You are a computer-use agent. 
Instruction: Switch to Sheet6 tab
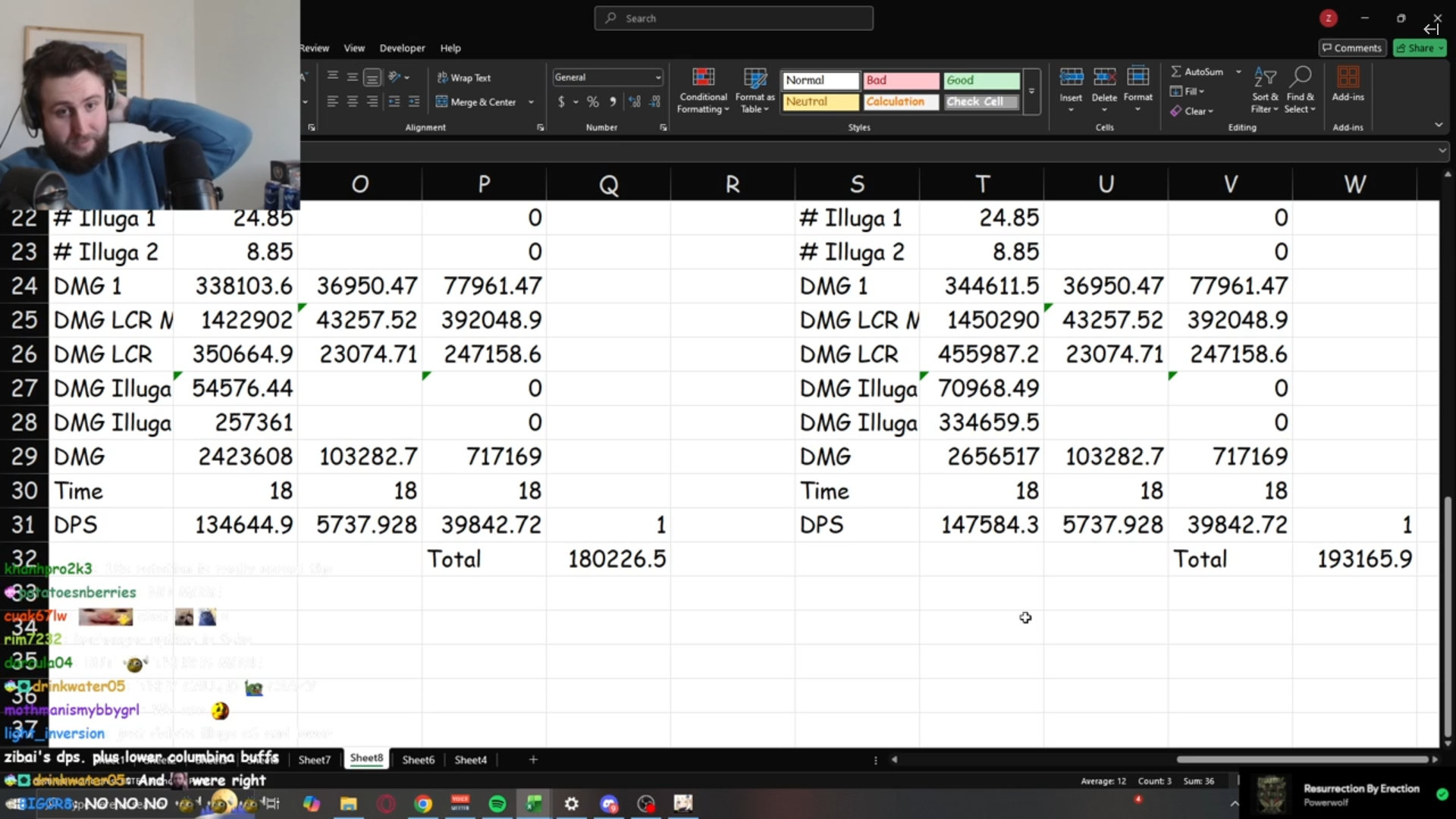pos(418,759)
